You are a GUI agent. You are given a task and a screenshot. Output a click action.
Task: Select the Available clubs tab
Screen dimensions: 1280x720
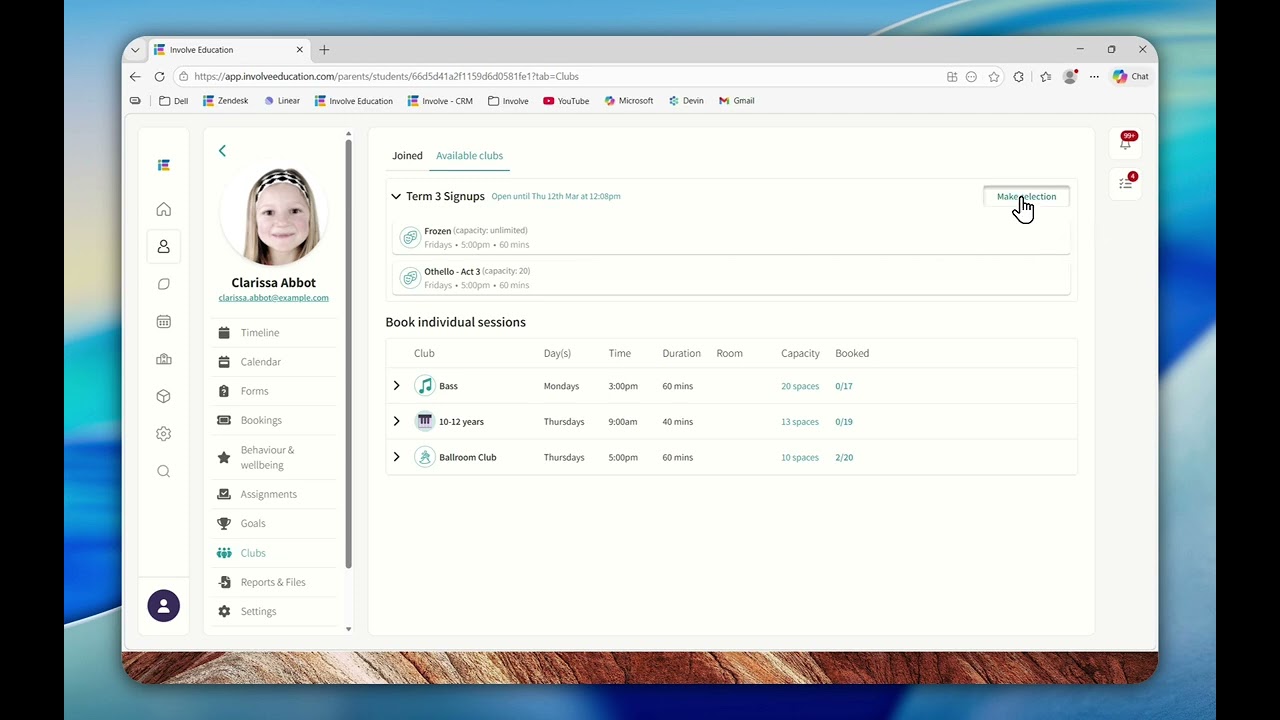[x=470, y=156]
